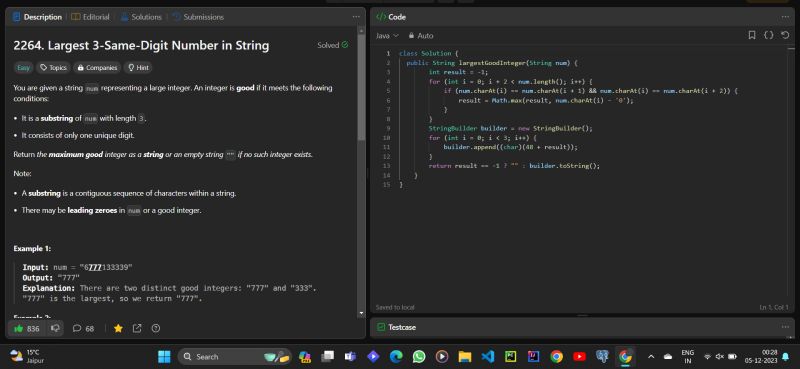
Task: Click the Solved status indicator
Action: [333, 45]
